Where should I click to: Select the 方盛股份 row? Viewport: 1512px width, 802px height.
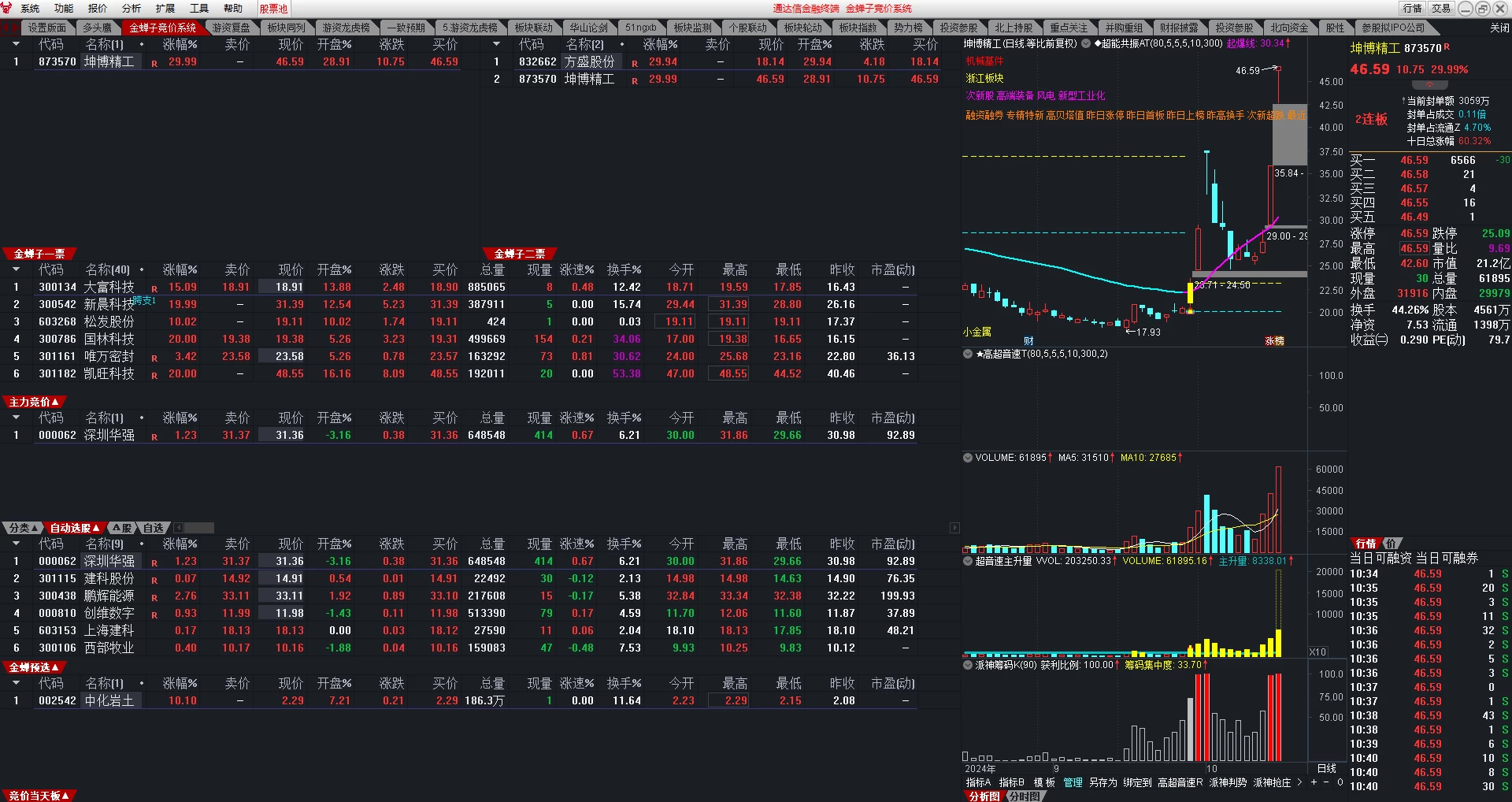713,61
